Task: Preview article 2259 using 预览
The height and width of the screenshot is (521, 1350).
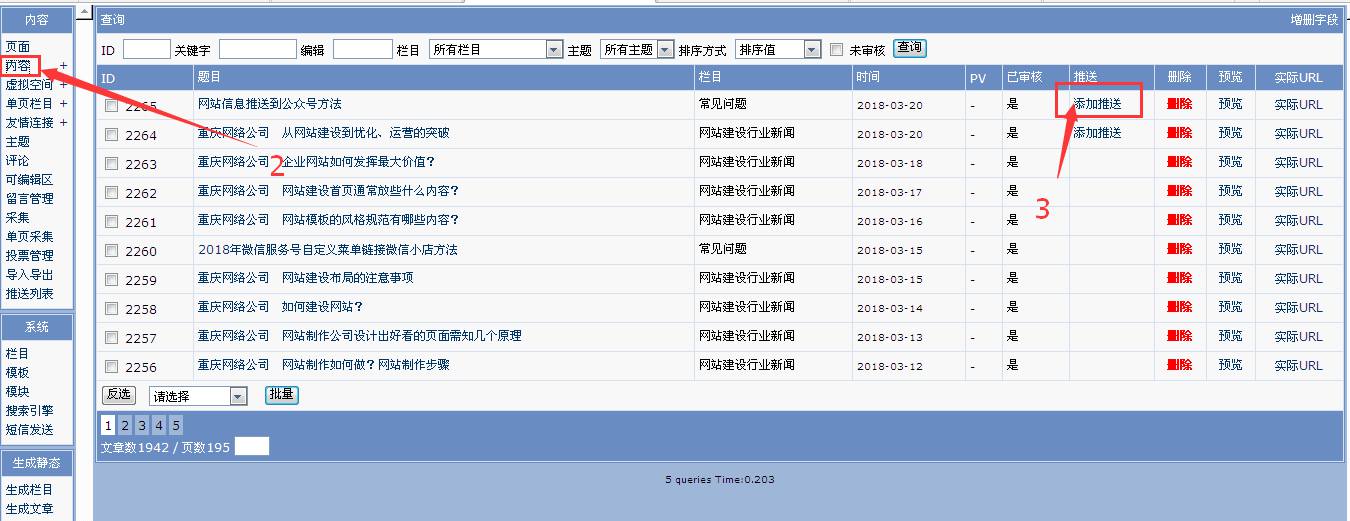Action: (1230, 279)
